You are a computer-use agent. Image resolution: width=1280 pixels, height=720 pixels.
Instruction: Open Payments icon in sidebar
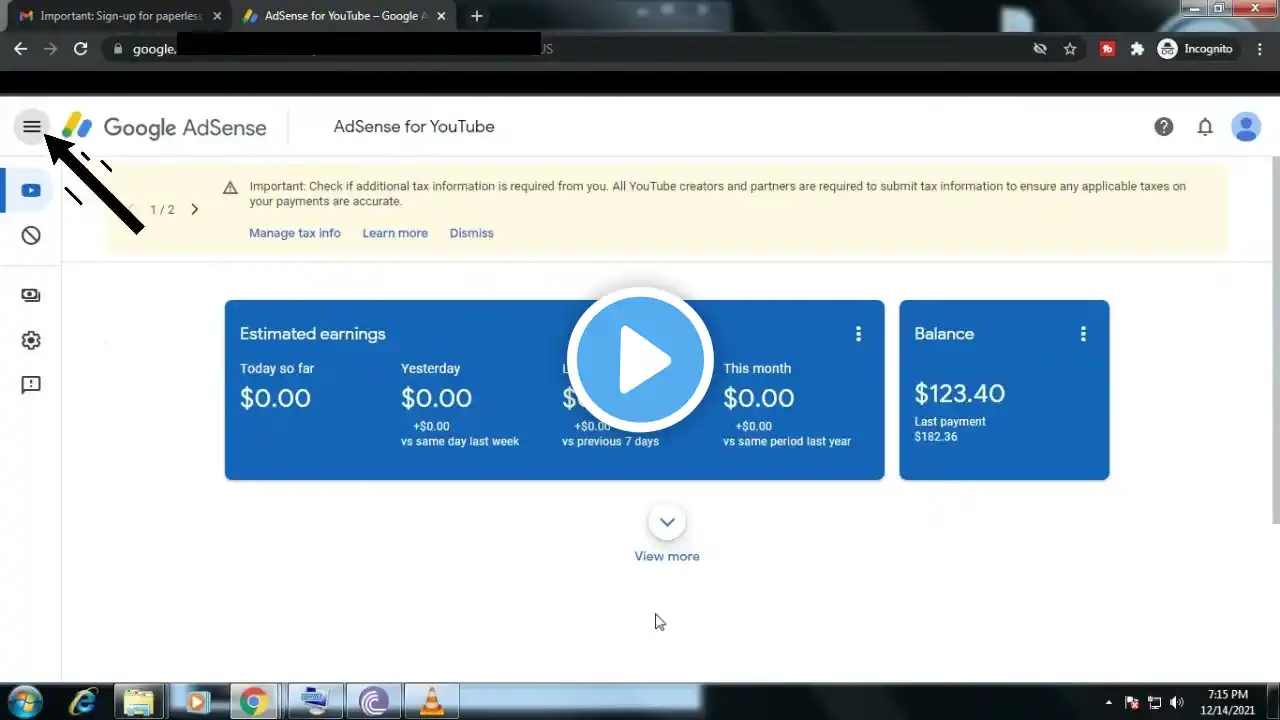point(31,295)
